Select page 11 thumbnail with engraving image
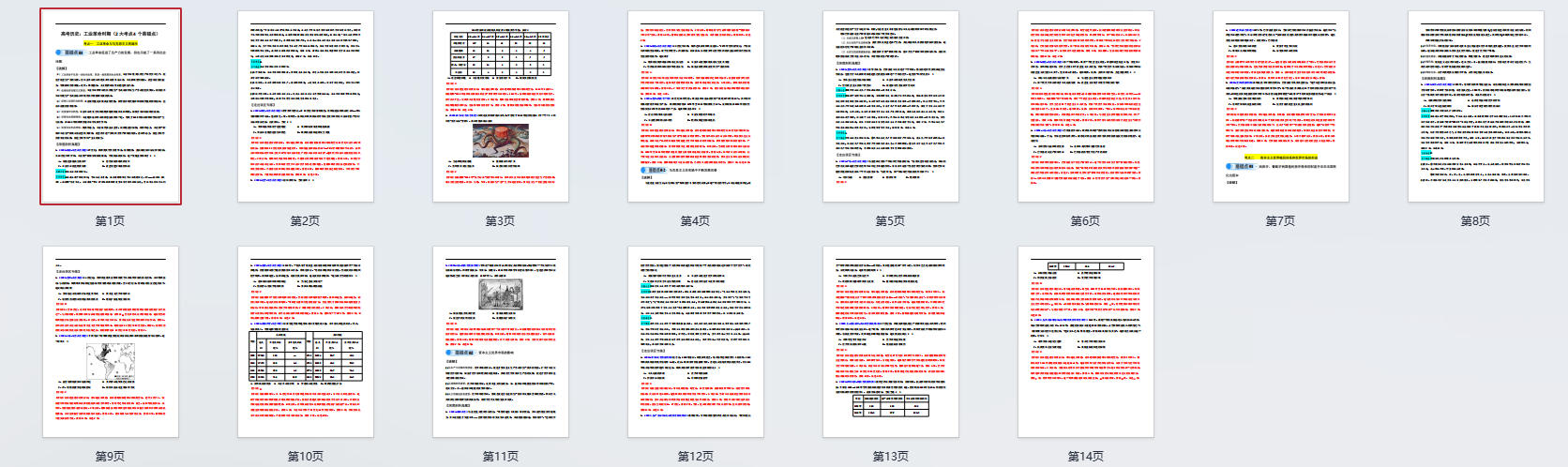Image resolution: width=1568 pixels, height=467 pixels. tap(501, 342)
